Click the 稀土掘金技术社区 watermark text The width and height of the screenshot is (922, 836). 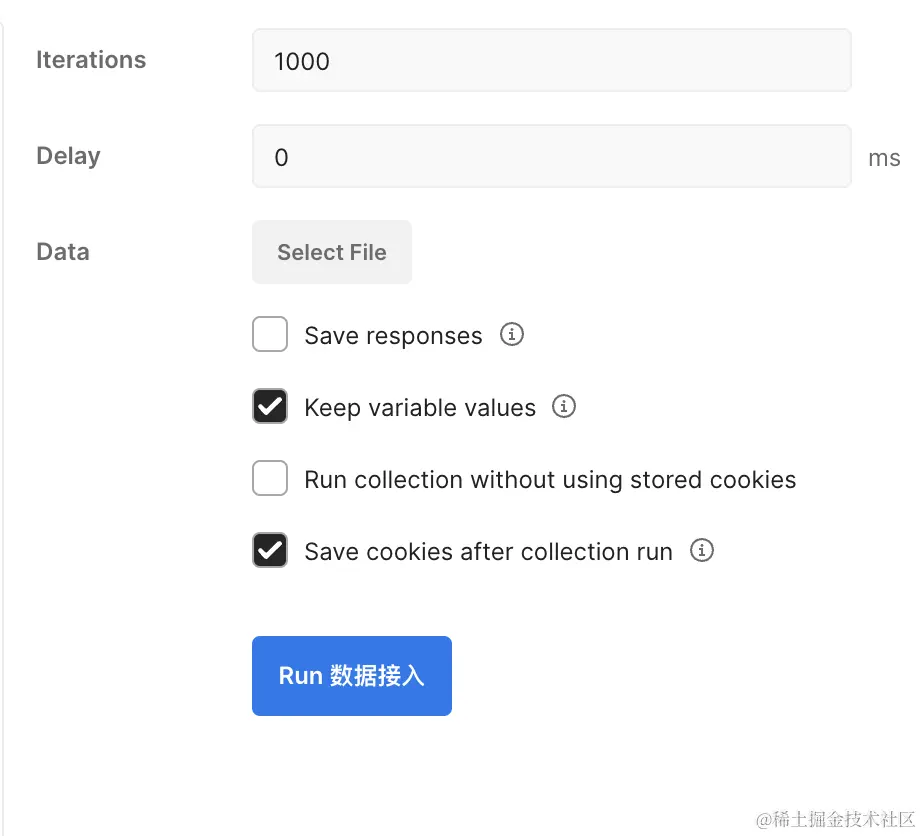(x=836, y=820)
